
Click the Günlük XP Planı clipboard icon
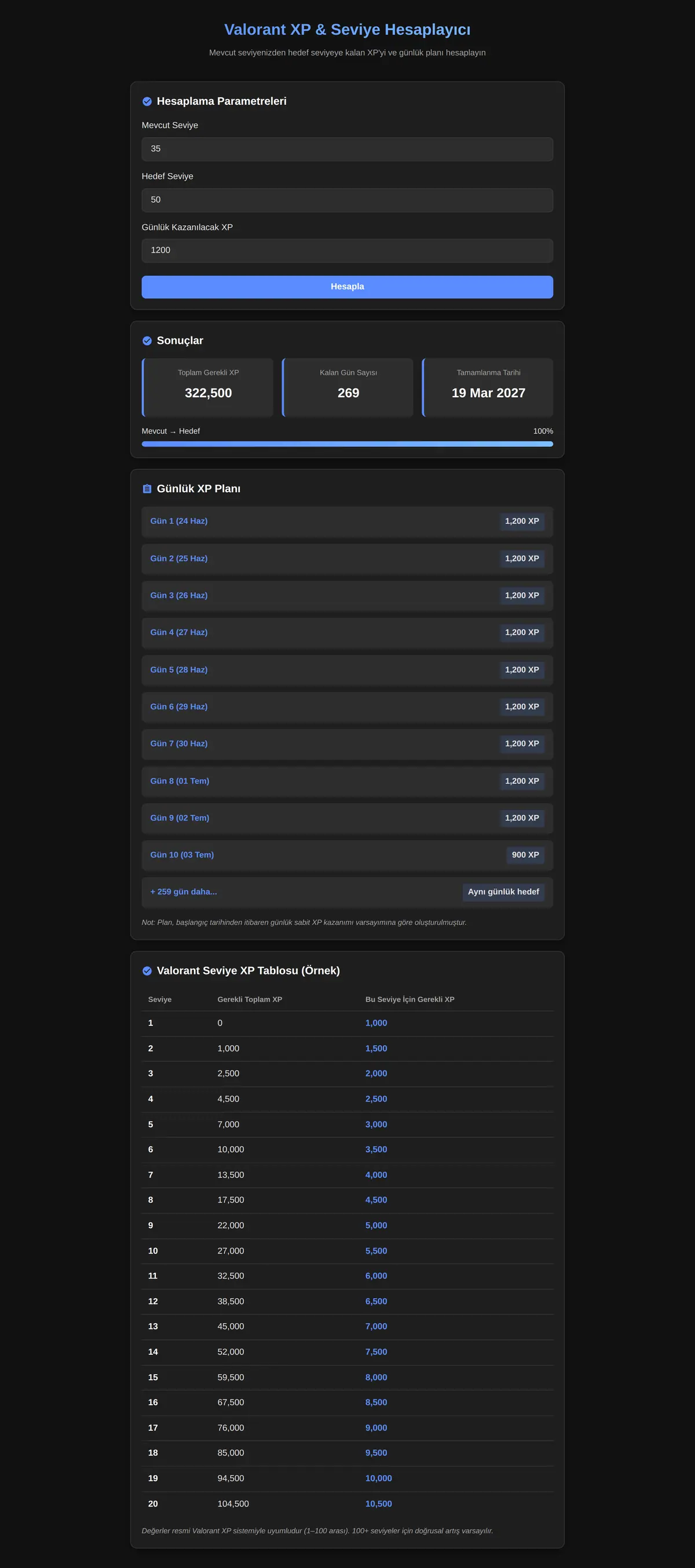(147, 489)
